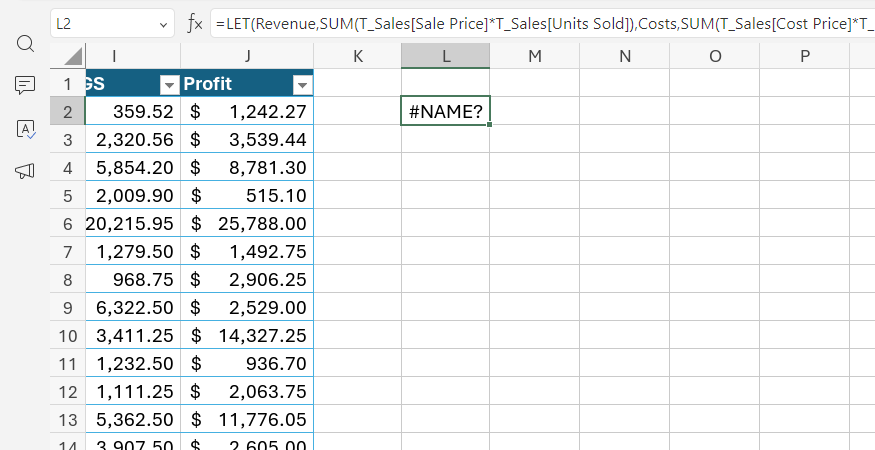Click cell with value 1,111.25
Viewport: 875px width, 450px height.
[133, 391]
